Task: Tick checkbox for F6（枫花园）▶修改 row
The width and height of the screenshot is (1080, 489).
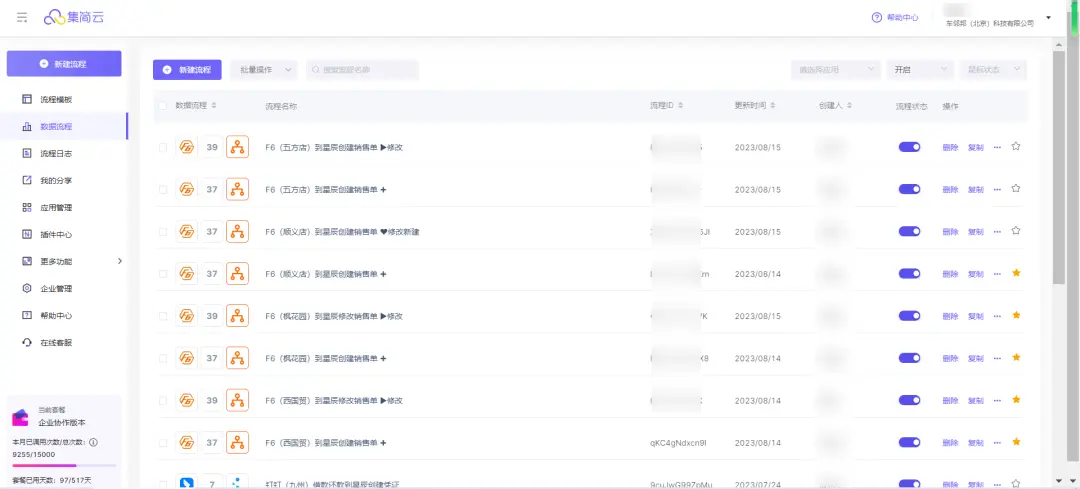Action: point(163,316)
